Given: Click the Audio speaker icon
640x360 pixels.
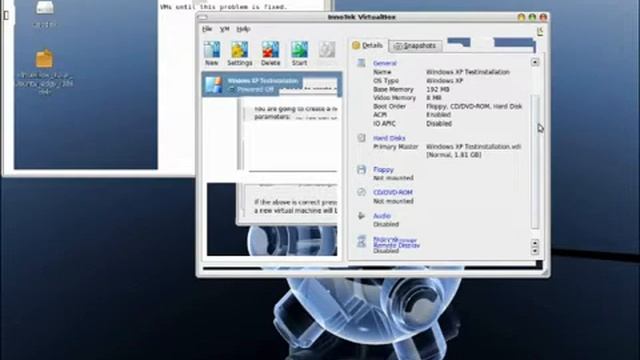Looking at the screenshot, I should point(361,216).
